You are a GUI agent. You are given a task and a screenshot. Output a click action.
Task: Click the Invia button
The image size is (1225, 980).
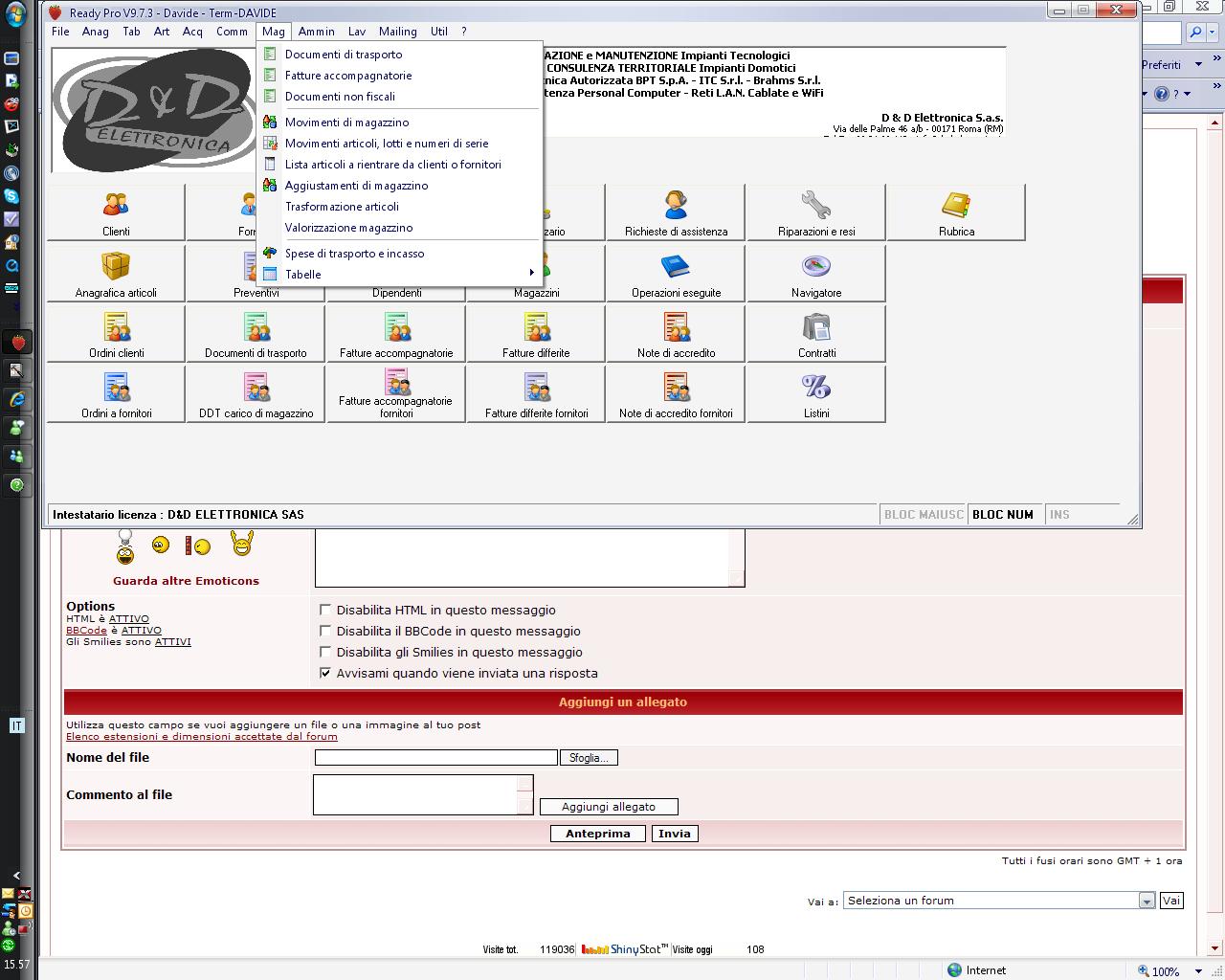point(675,834)
